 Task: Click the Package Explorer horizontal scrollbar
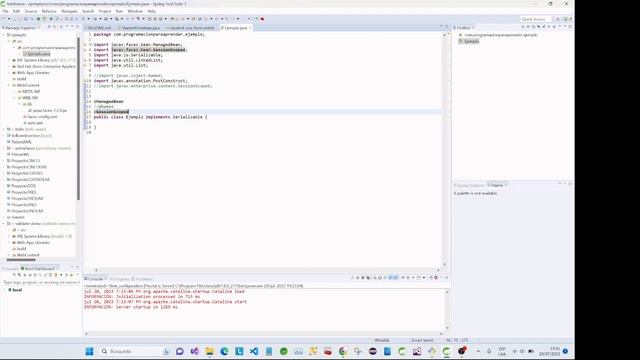coord(21,260)
